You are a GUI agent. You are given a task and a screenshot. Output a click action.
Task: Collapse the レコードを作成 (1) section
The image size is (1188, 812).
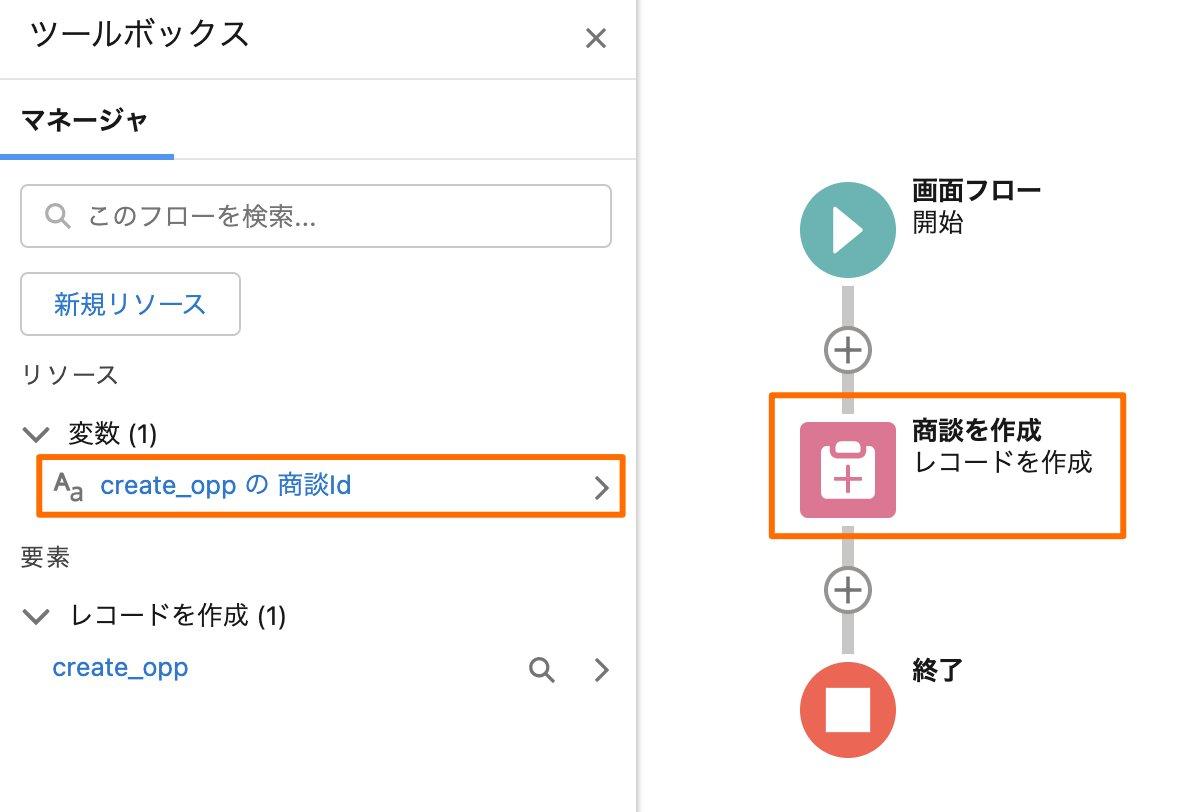click(x=36, y=616)
